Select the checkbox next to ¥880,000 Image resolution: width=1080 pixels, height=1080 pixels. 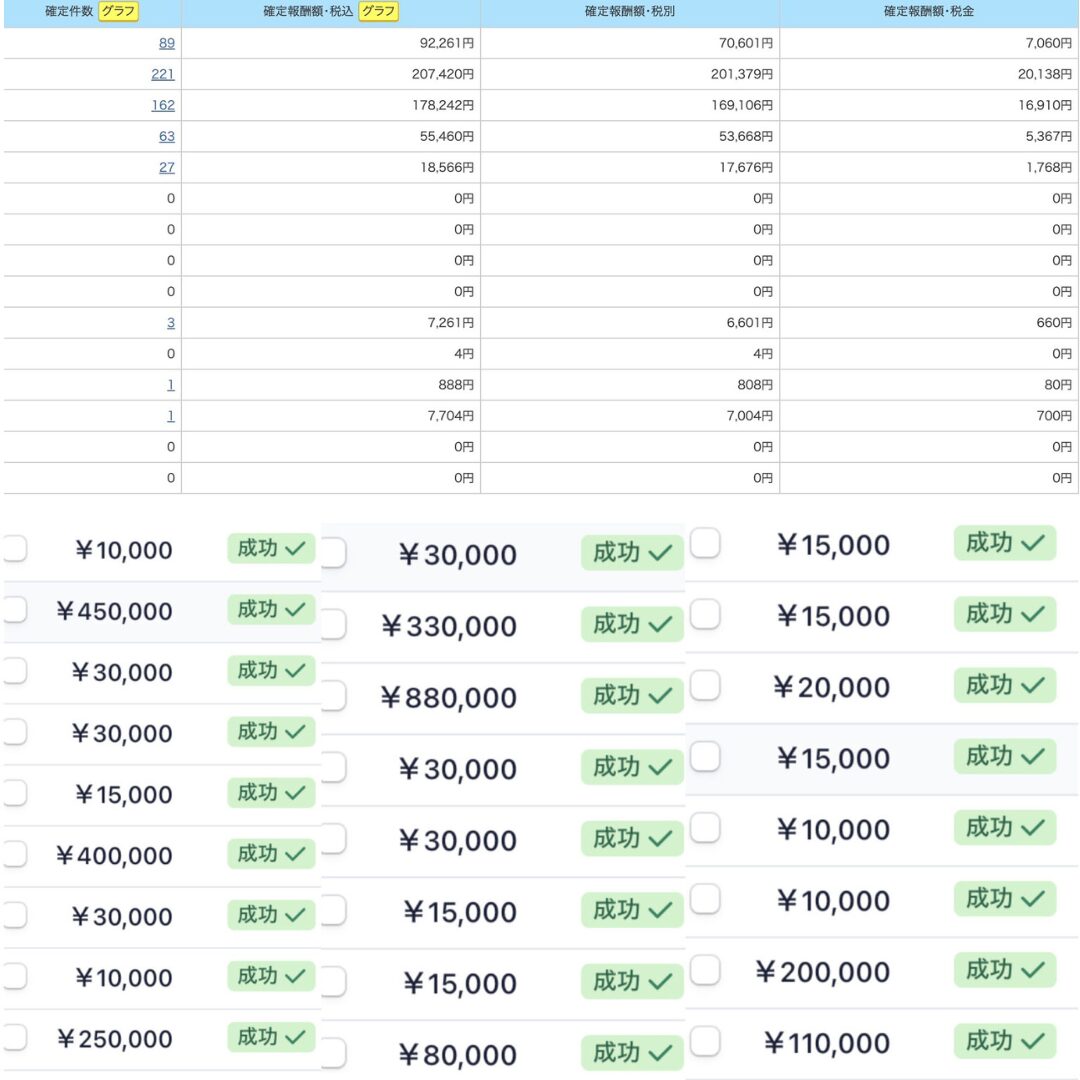(333, 696)
